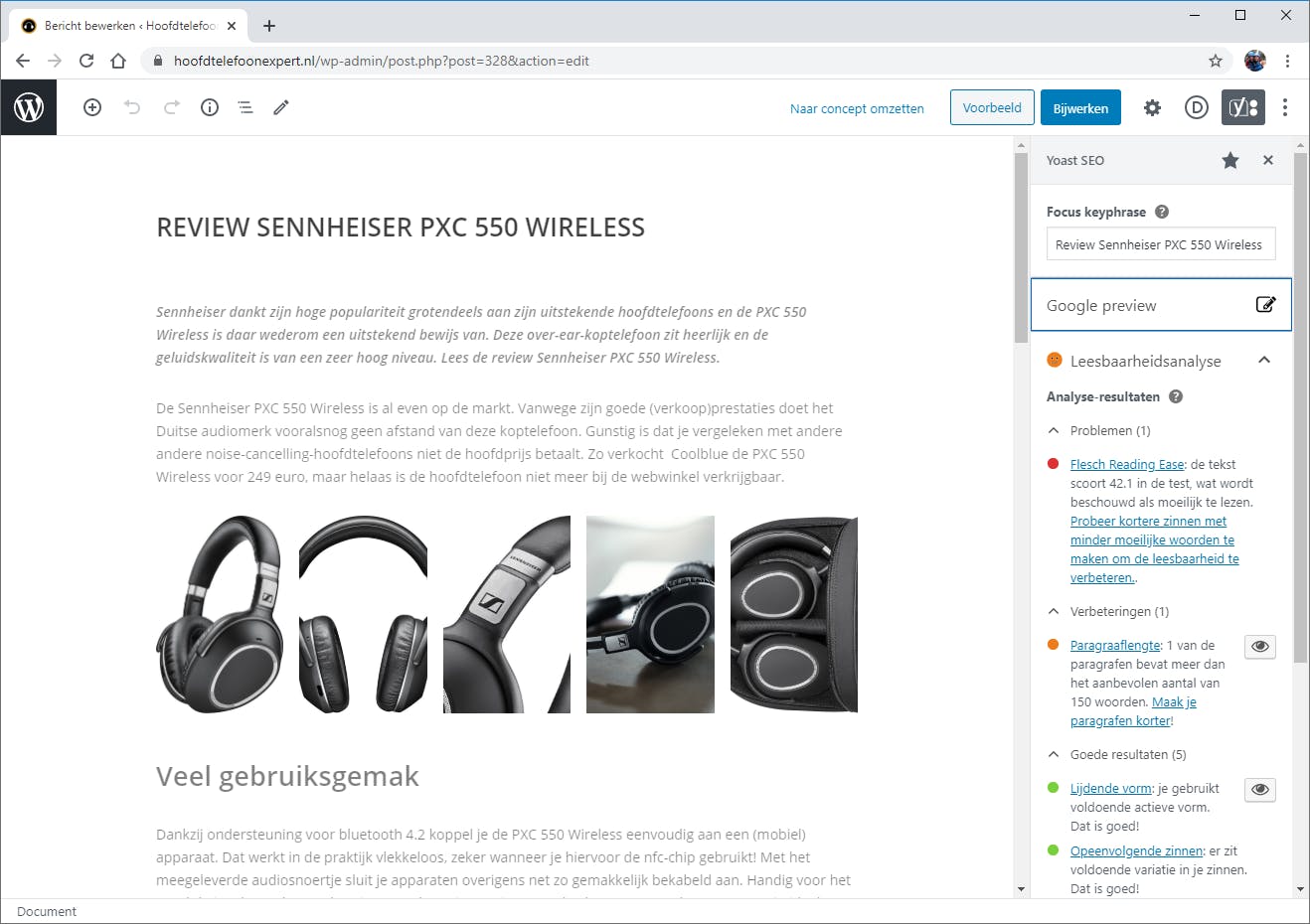
Task: Collapse Goede resultaten (5) list
Action: tap(1054, 754)
